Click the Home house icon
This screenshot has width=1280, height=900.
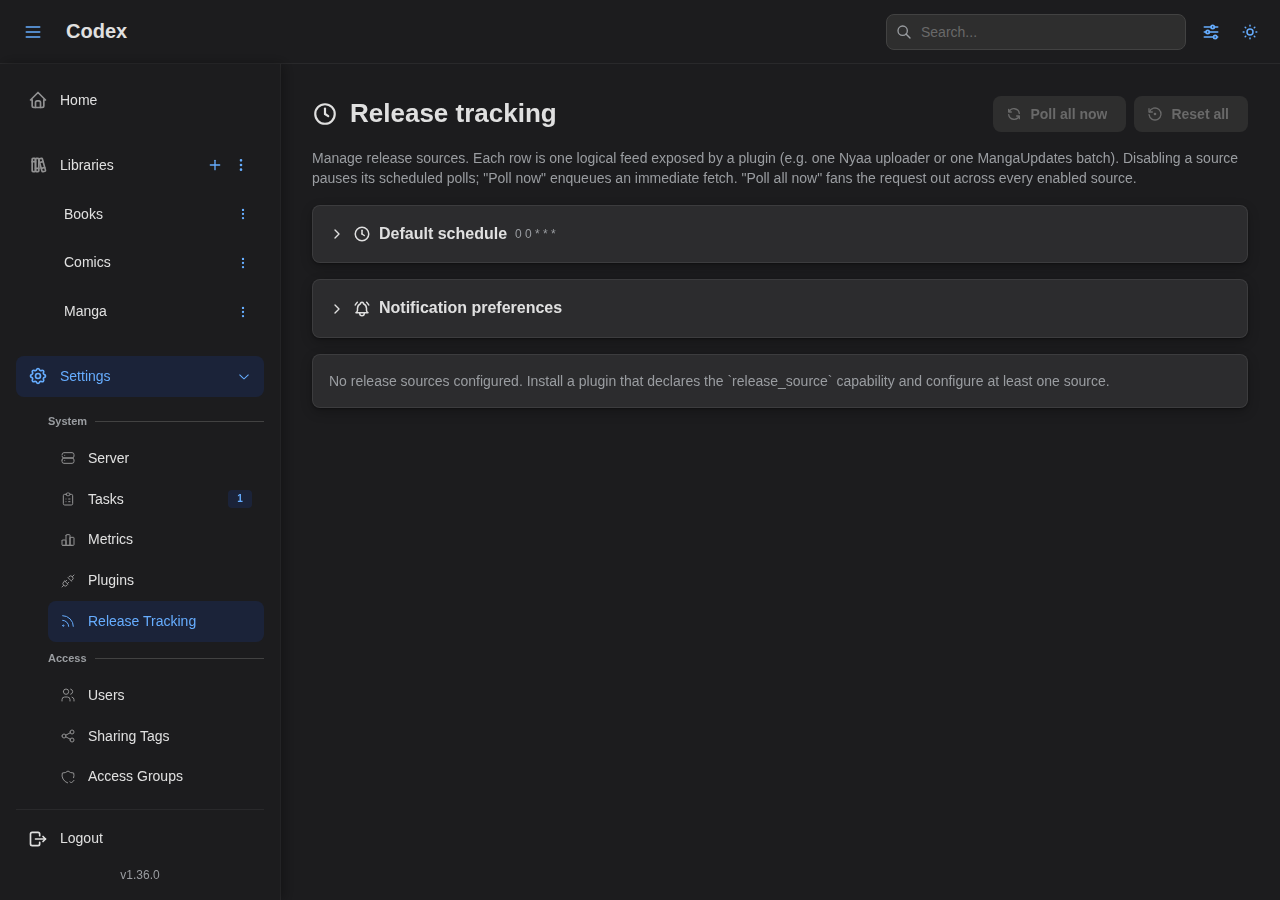(38, 100)
